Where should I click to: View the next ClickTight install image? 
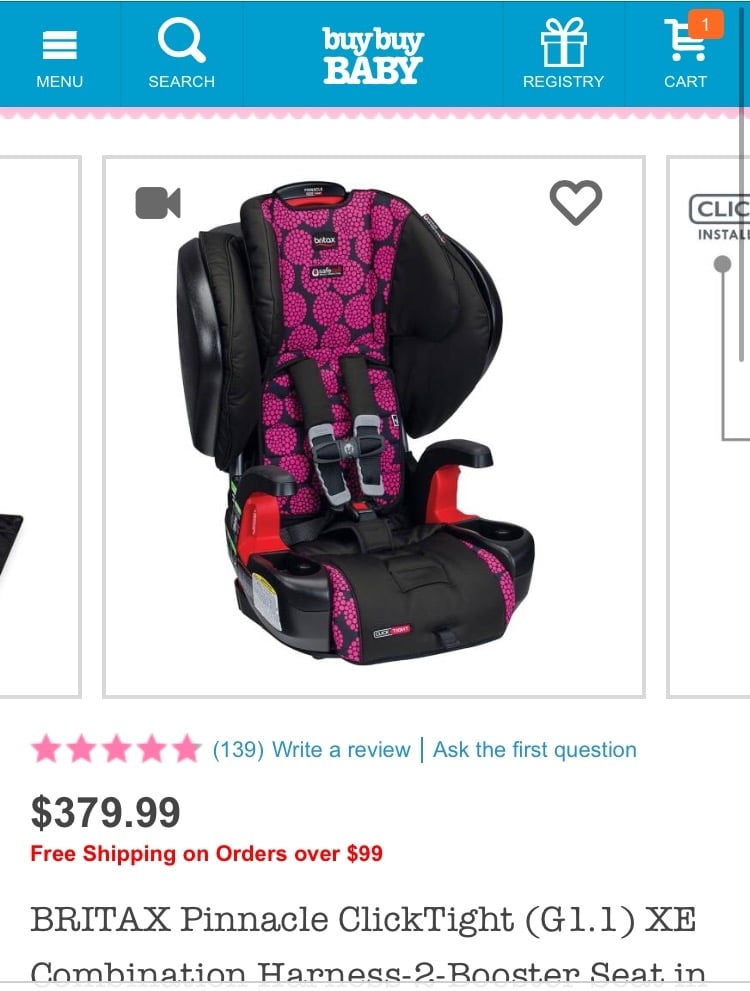tap(709, 427)
